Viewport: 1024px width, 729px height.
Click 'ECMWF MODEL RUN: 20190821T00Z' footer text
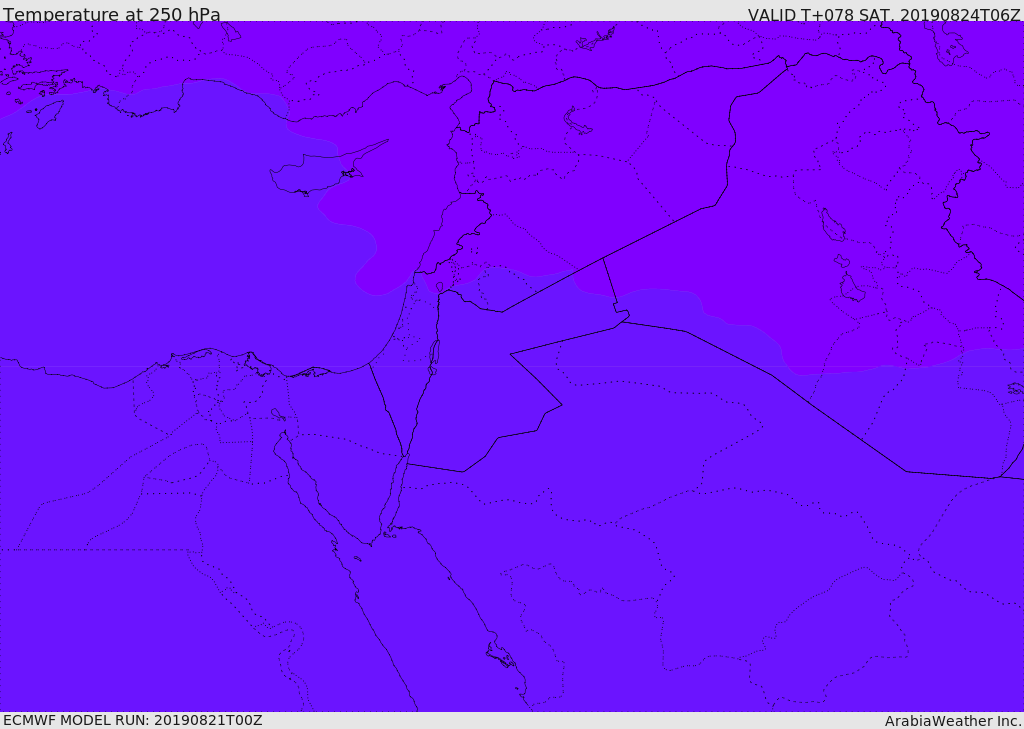[133, 720]
